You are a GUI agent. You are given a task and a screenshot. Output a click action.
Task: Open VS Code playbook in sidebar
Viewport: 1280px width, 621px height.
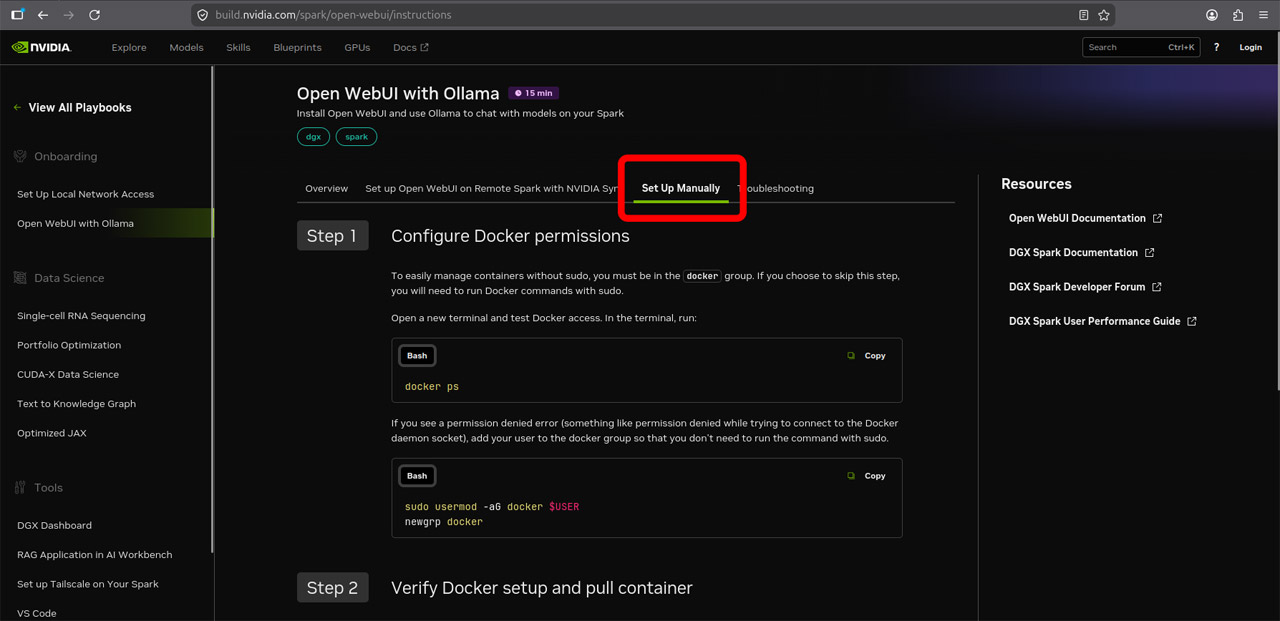point(37,613)
